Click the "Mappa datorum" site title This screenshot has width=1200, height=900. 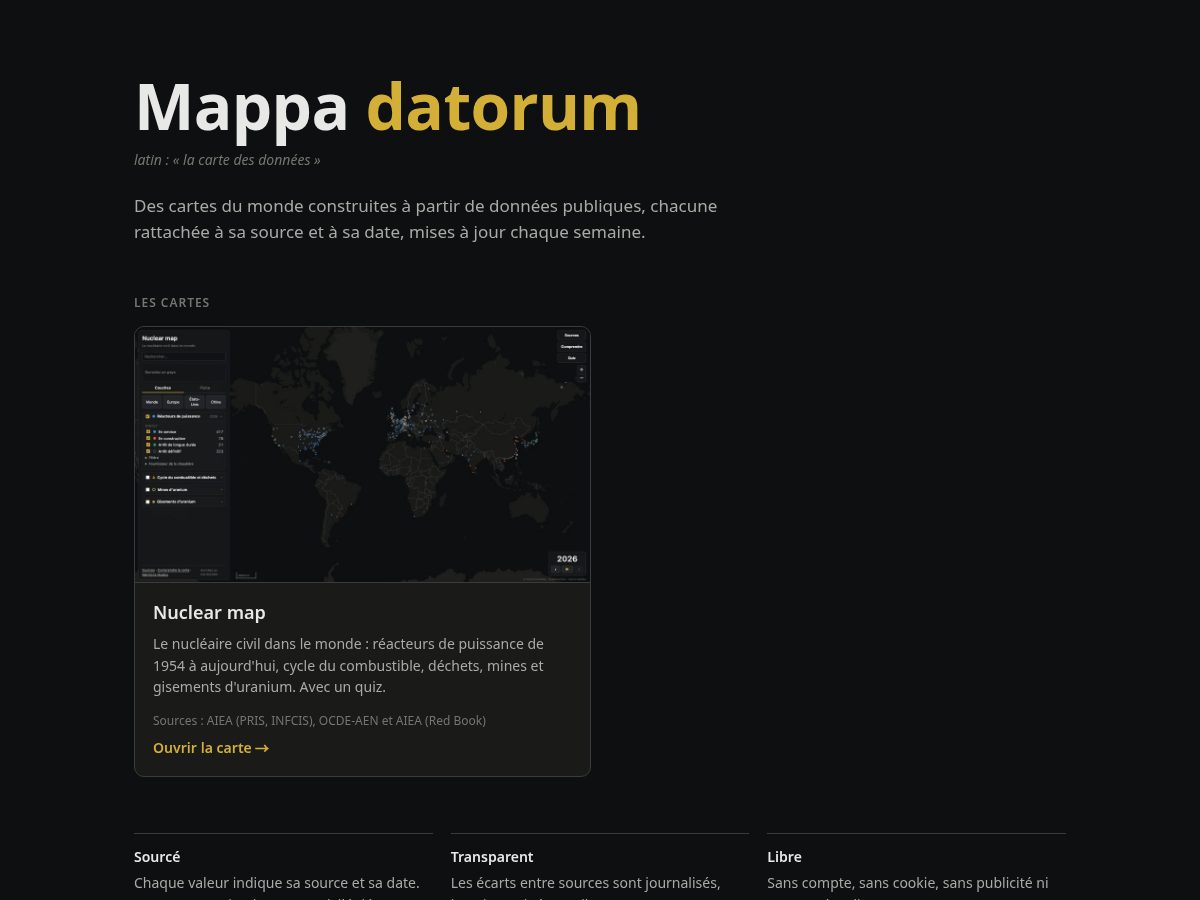click(388, 107)
